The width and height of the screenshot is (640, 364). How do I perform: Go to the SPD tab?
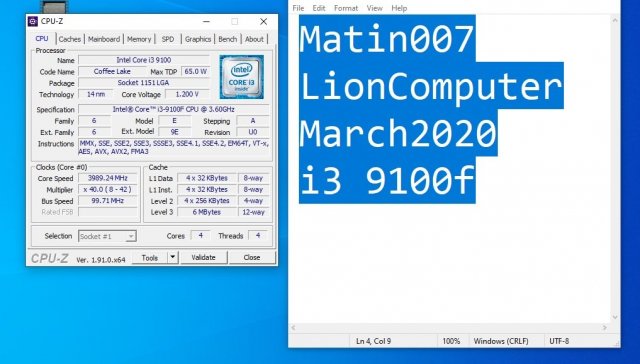[168, 39]
